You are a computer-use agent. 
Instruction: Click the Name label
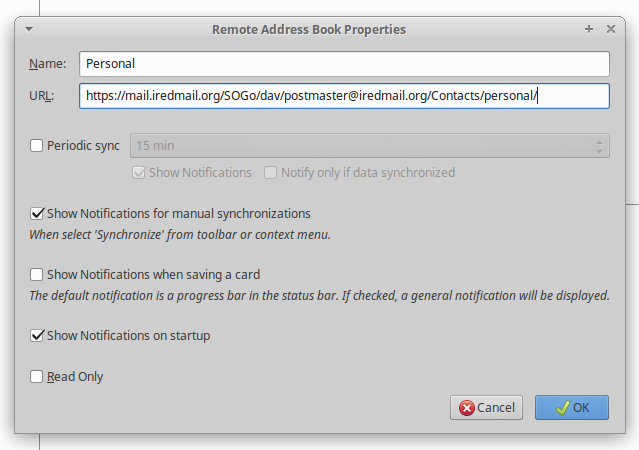pos(47,64)
